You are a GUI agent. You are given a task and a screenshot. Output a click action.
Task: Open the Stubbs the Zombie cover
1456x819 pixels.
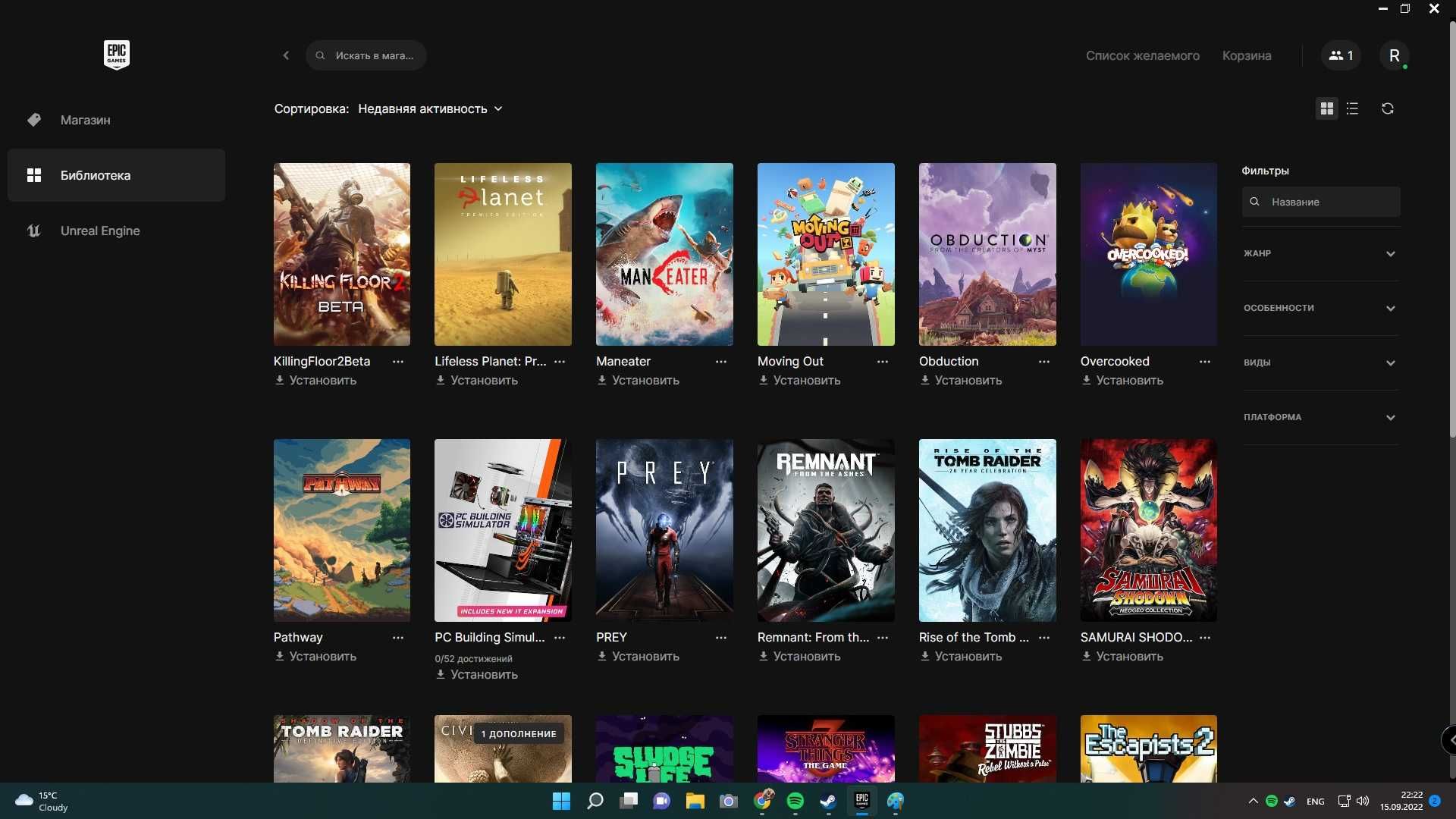click(x=987, y=748)
